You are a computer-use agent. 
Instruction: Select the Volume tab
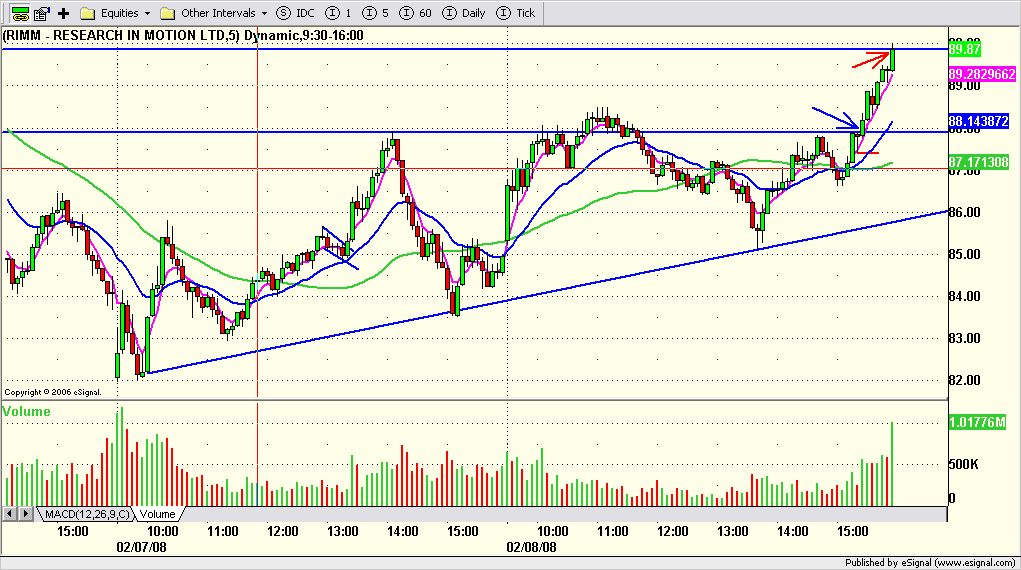[158, 514]
